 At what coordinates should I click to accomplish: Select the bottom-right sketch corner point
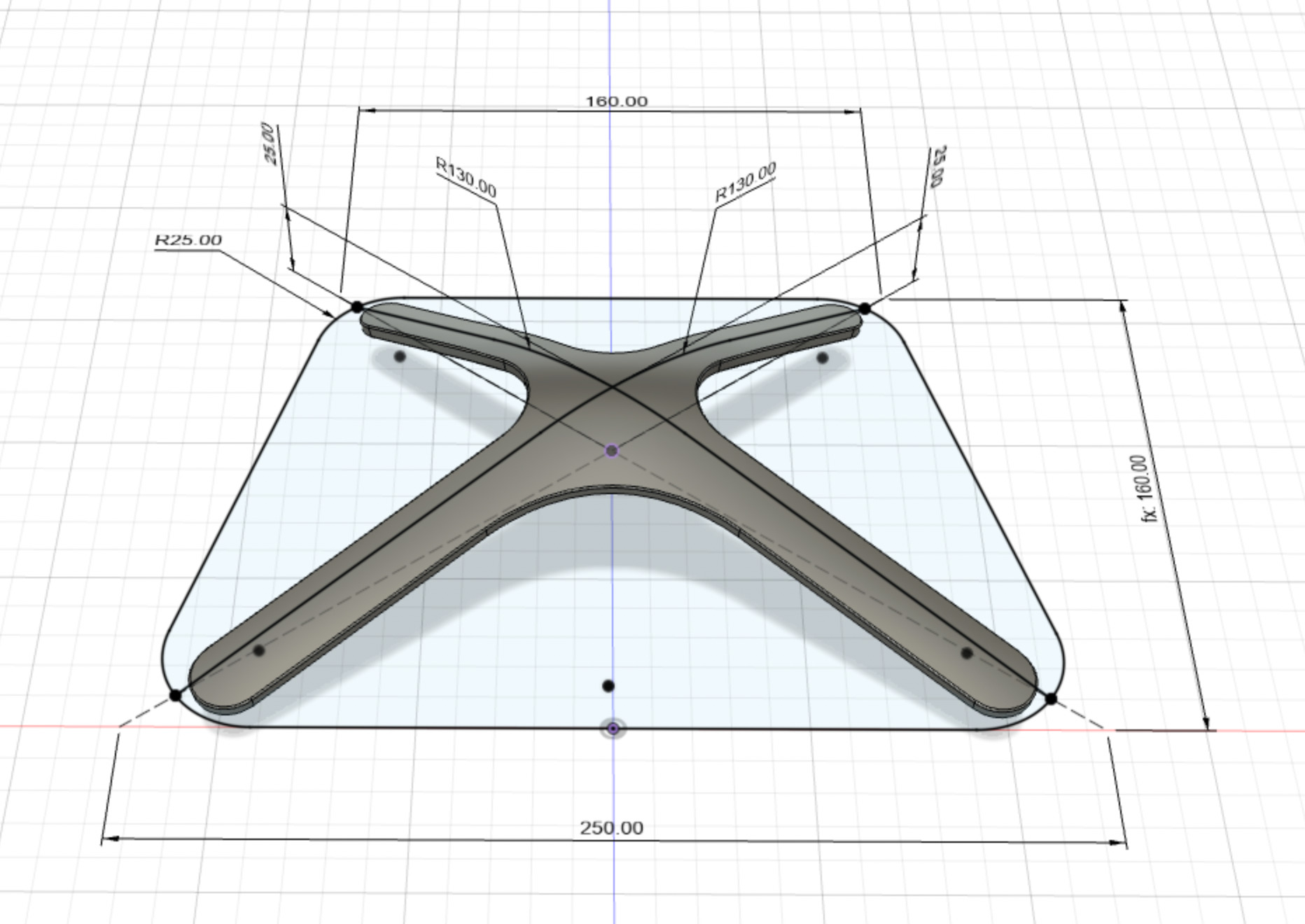point(1051,698)
